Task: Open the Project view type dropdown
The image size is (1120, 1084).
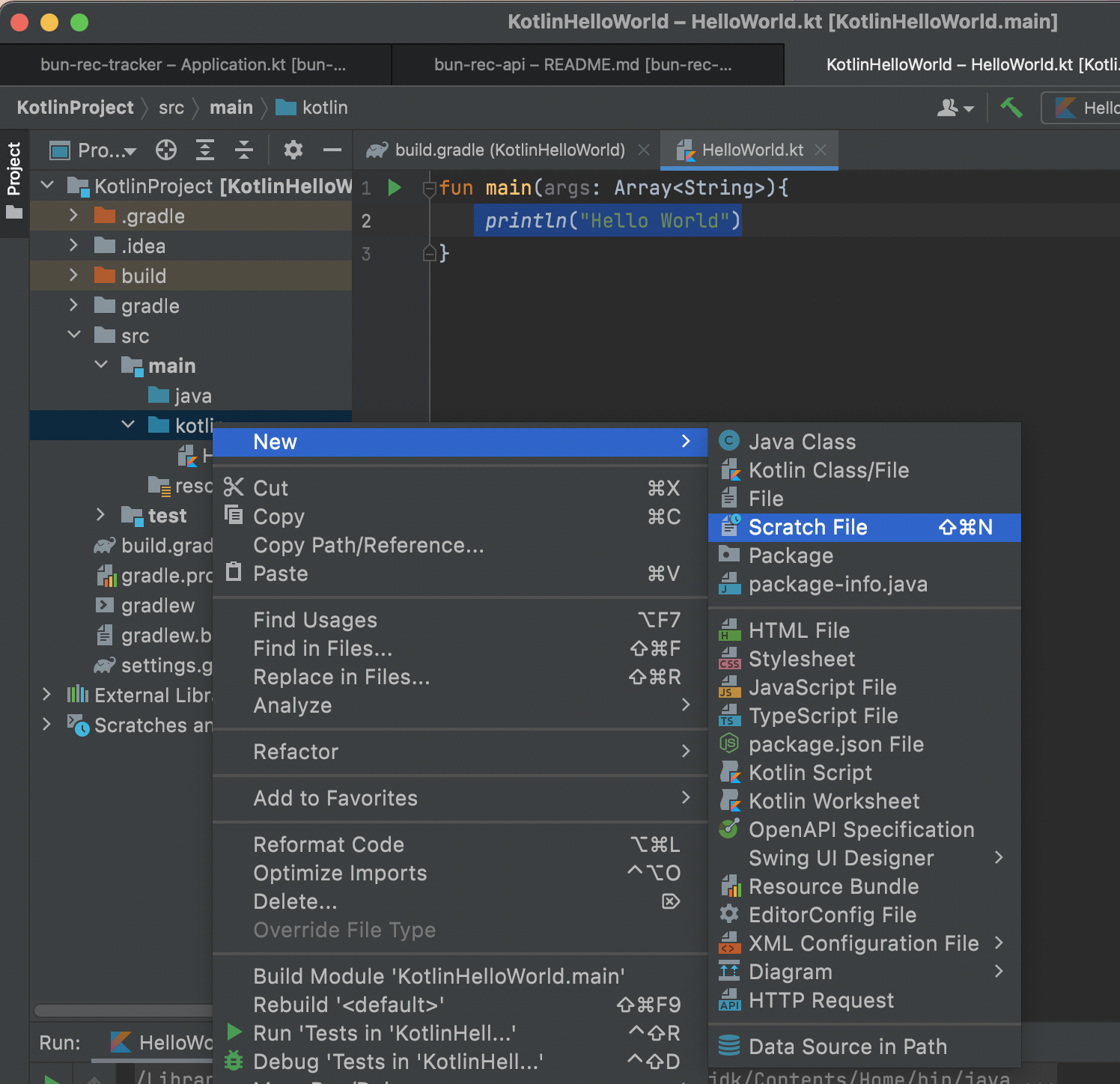Action: (x=94, y=150)
